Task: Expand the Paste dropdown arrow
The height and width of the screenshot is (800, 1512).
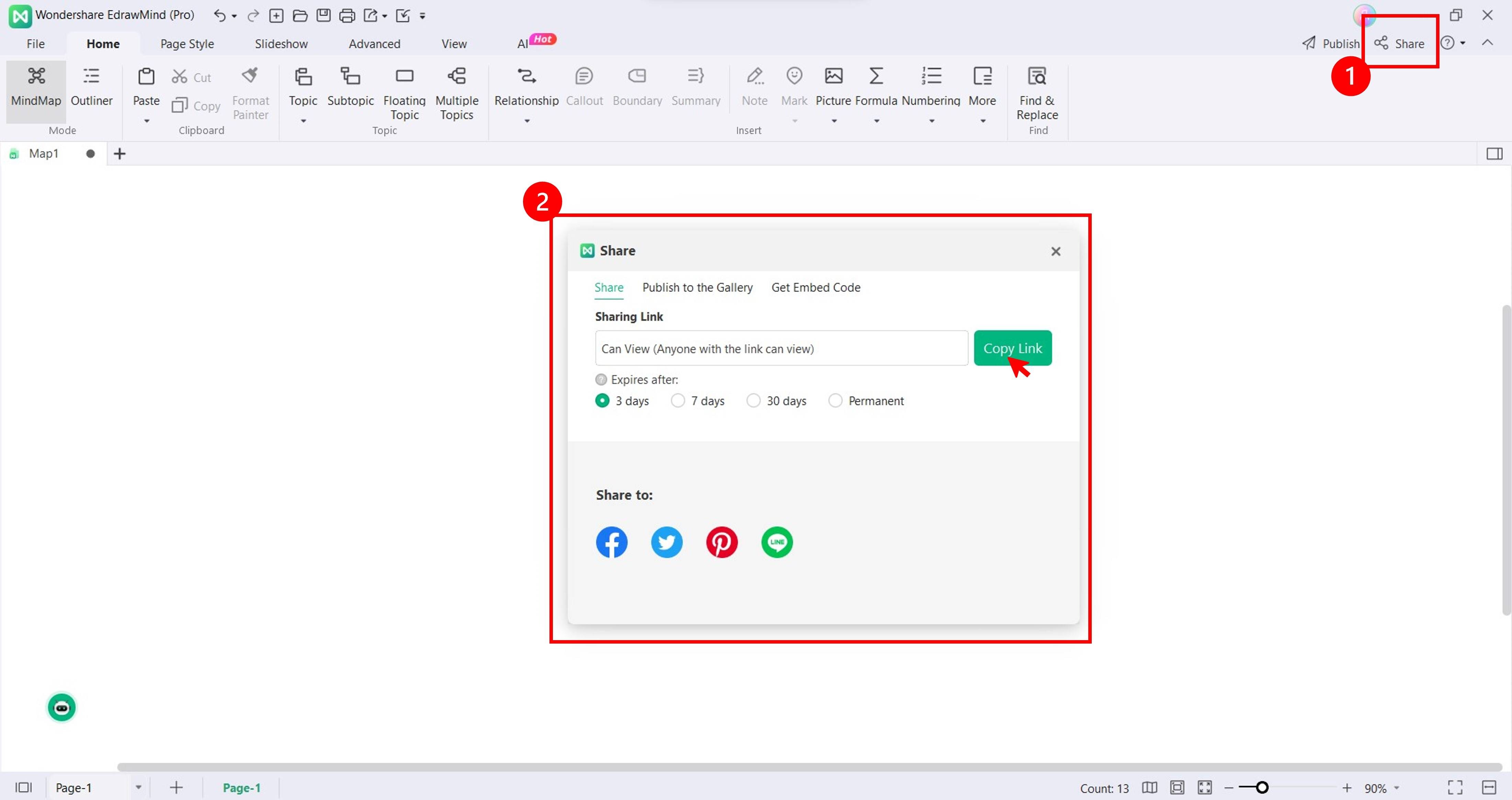Action: pos(146,121)
